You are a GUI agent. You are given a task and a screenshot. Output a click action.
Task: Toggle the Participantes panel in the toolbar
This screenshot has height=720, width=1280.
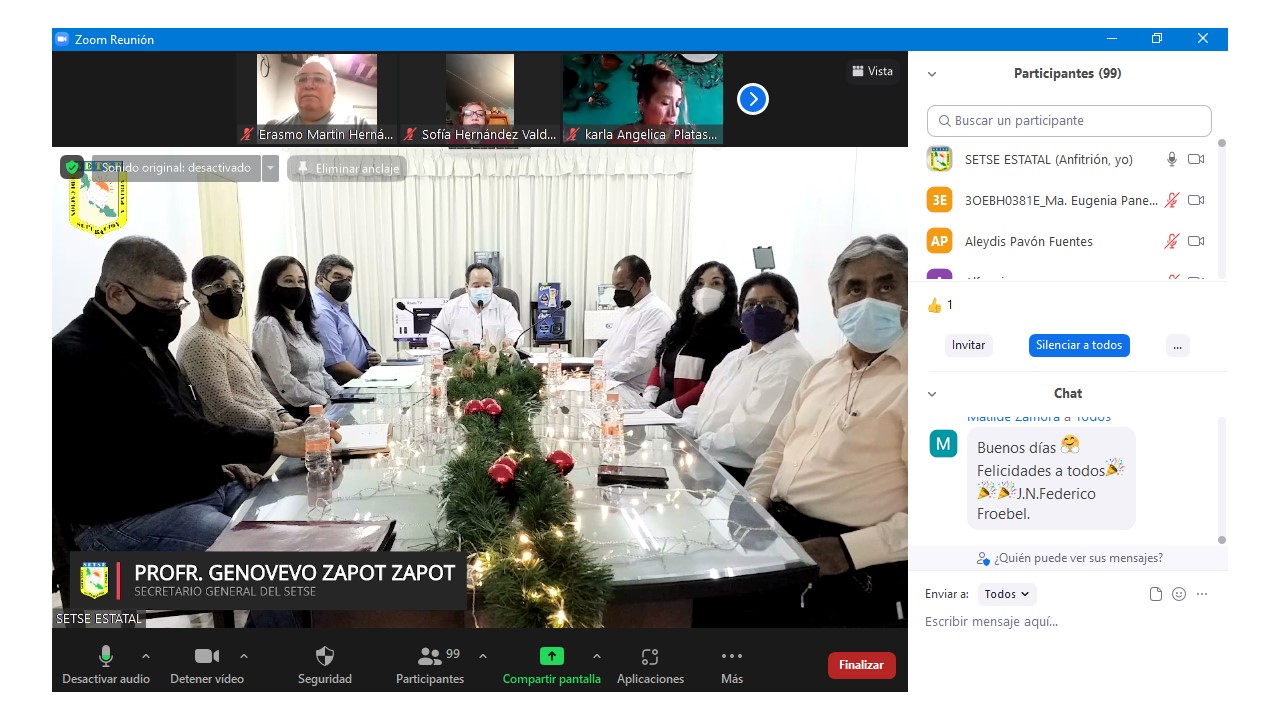[x=430, y=665]
